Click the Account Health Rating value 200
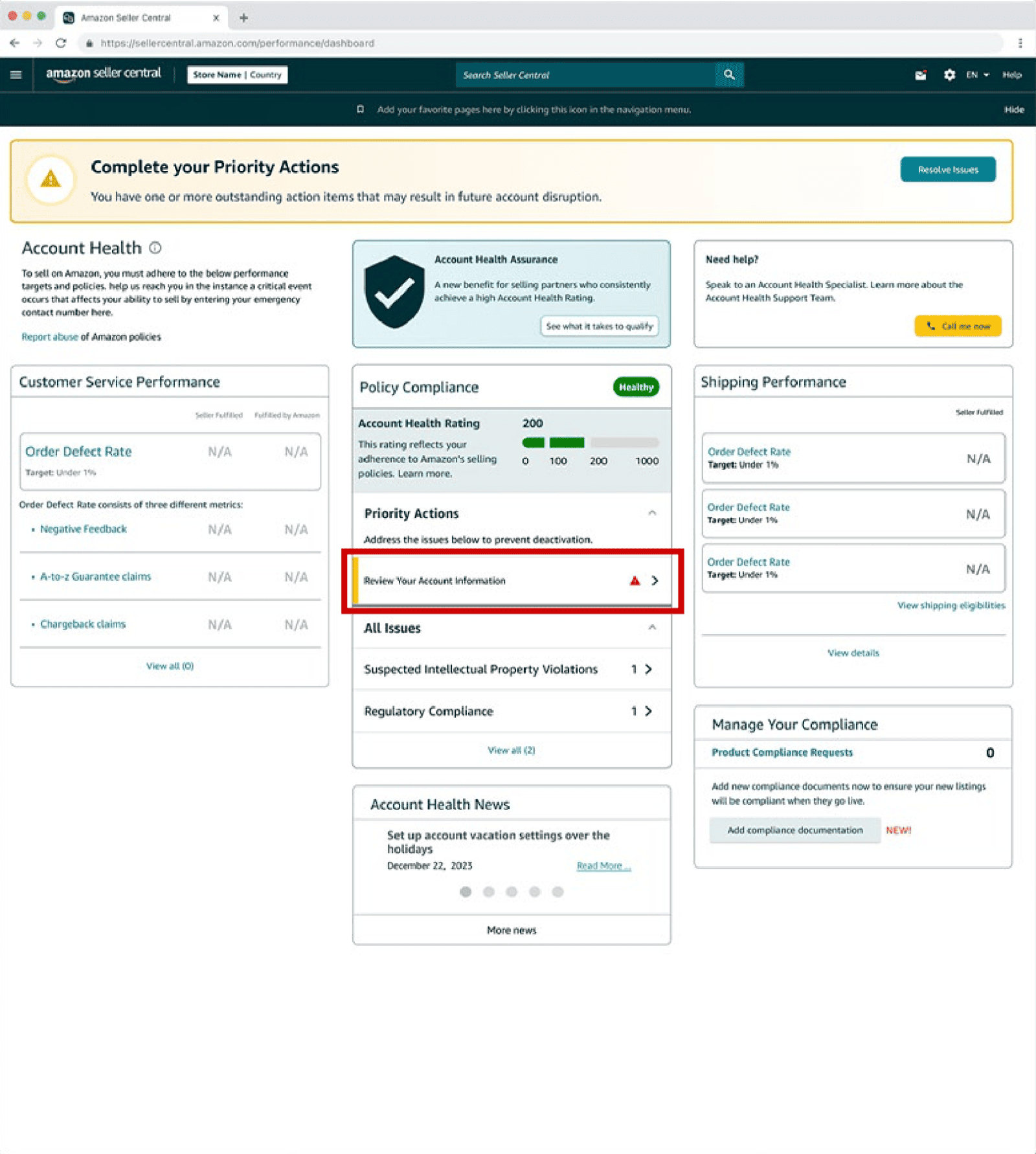This screenshot has height=1154, width=1036. [533, 423]
